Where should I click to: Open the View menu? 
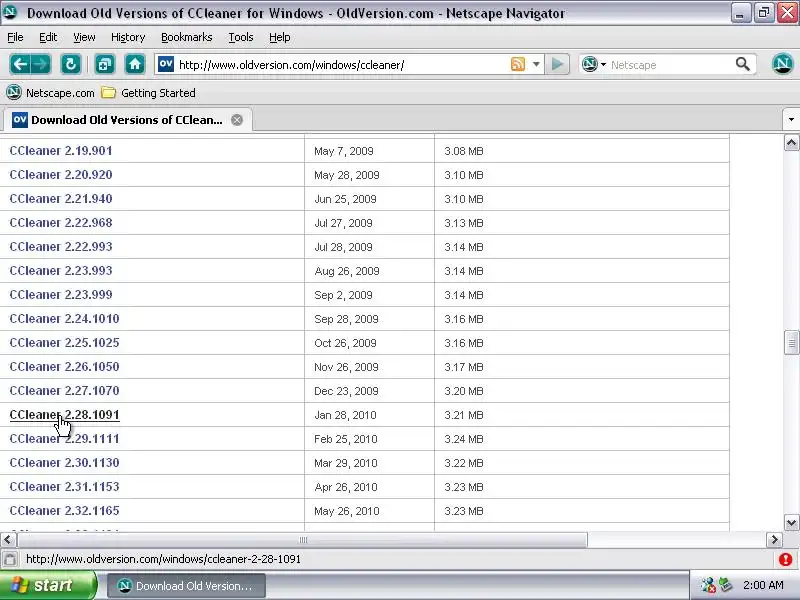click(84, 37)
